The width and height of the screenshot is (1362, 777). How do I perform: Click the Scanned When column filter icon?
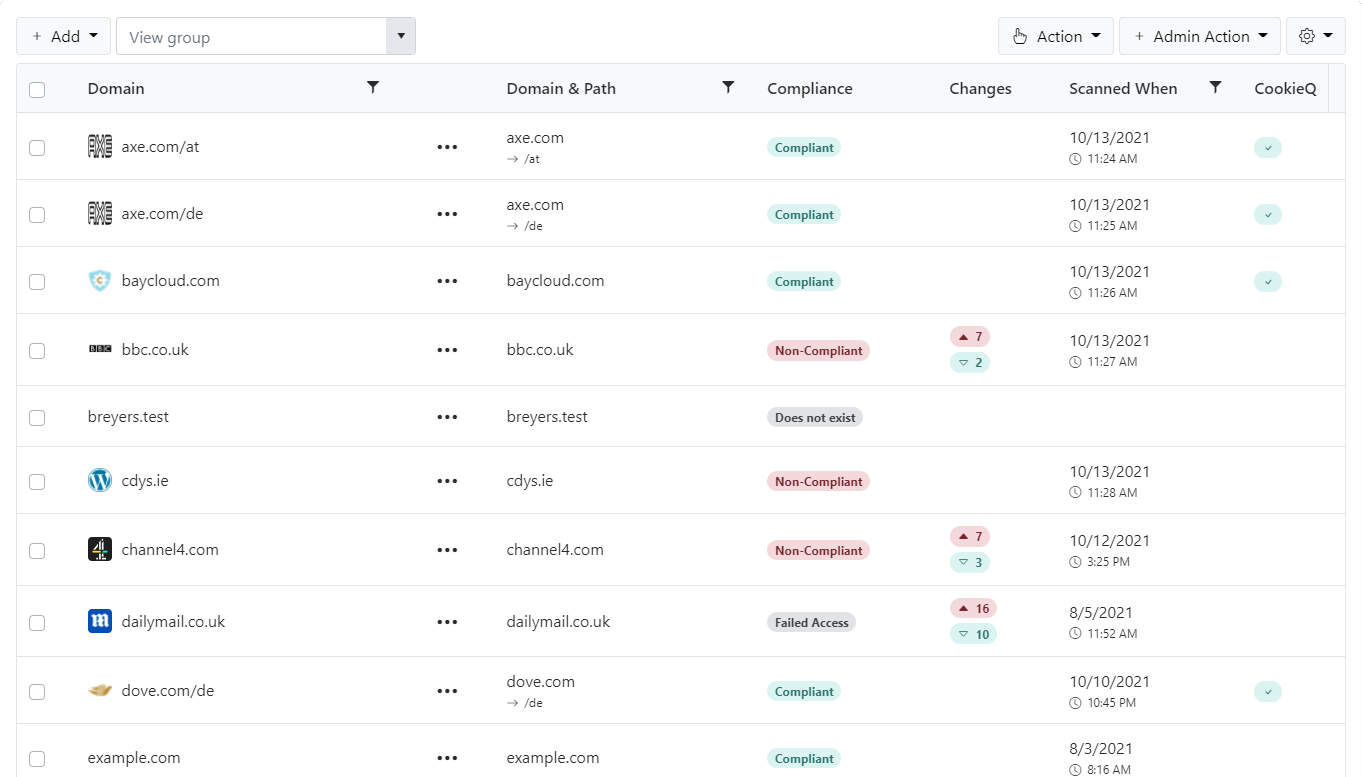1215,88
